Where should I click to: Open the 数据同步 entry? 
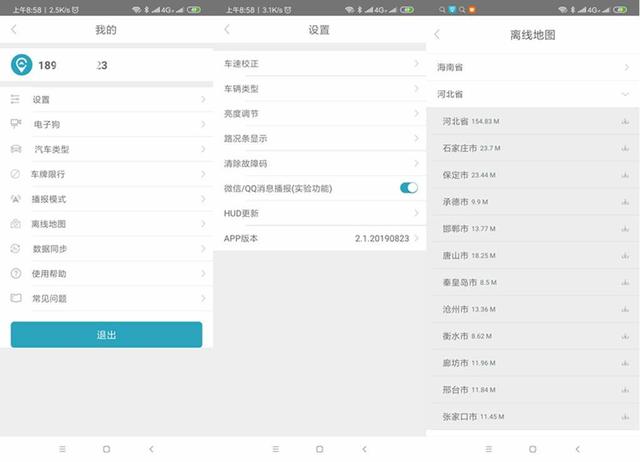pyautogui.click(x=107, y=249)
